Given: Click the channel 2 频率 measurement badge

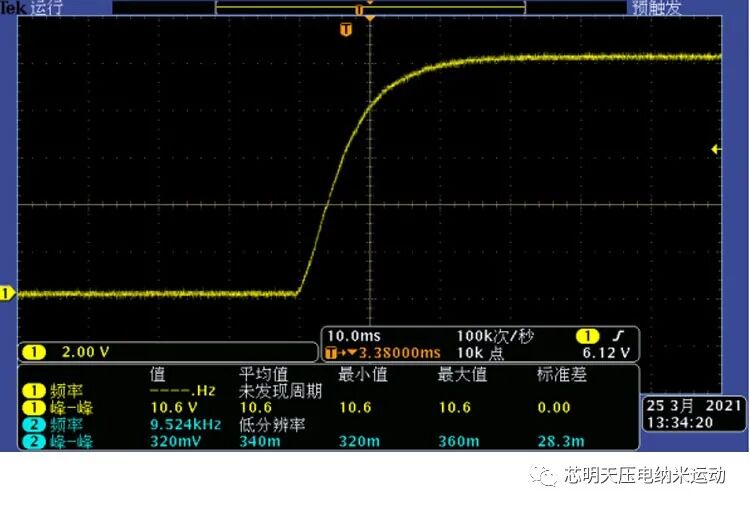Looking at the screenshot, I should click(x=33, y=424).
